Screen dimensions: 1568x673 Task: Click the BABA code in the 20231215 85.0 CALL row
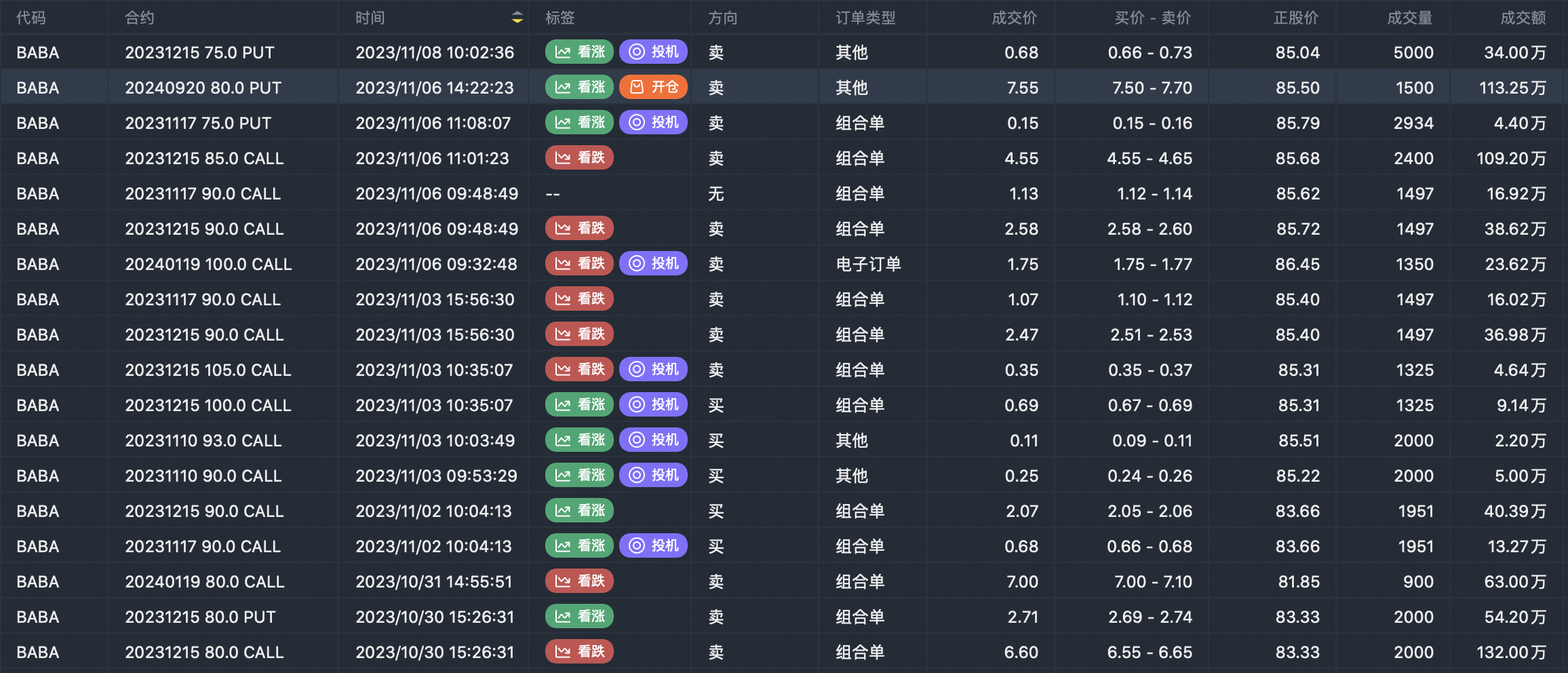tap(38, 158)
